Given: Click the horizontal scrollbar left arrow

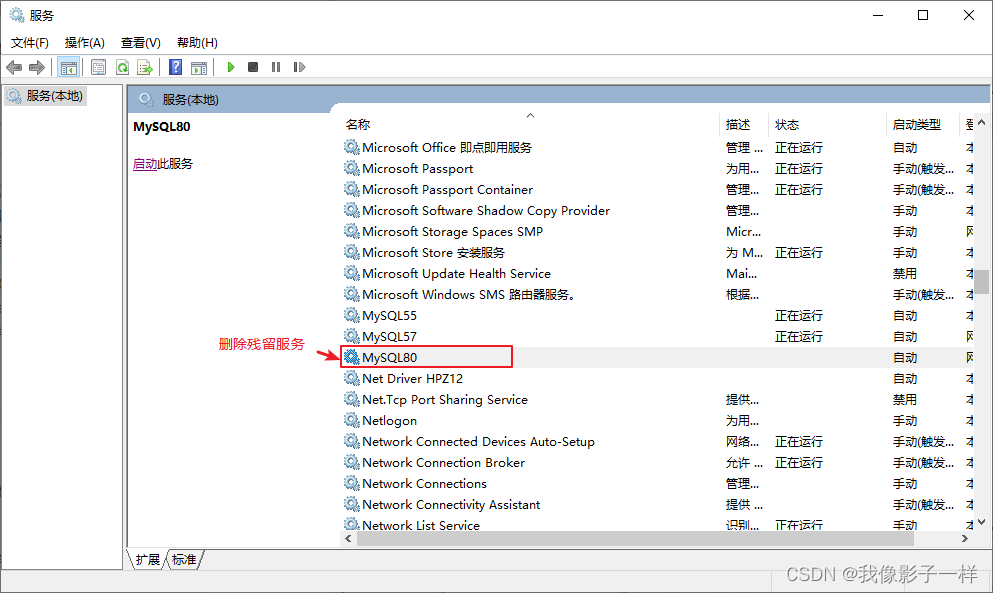Looking at the screenshot, I should (x=348, y=539).
